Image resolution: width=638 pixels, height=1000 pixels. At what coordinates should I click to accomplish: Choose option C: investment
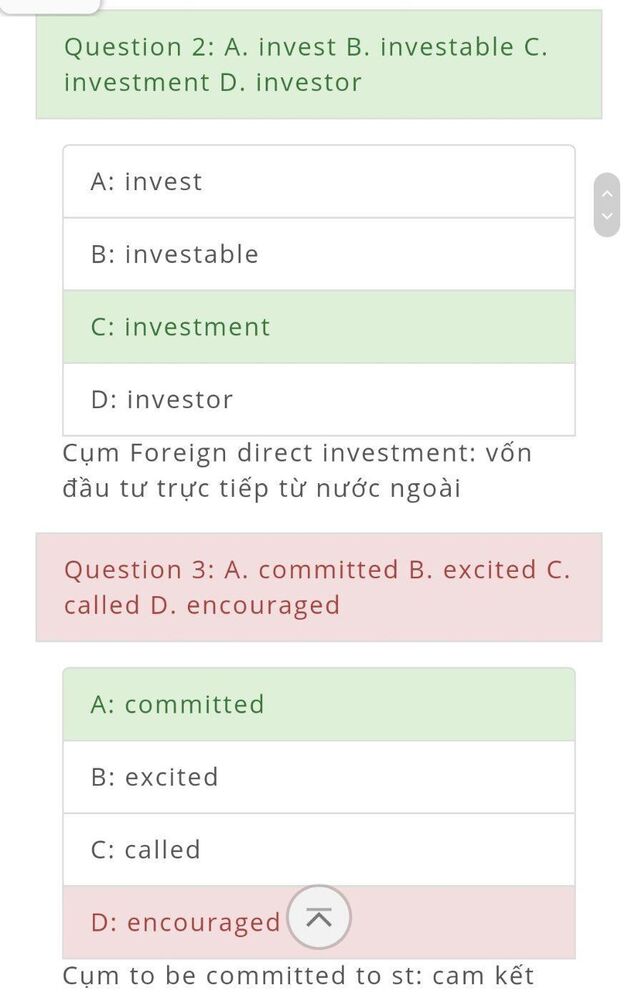point(319,327)
